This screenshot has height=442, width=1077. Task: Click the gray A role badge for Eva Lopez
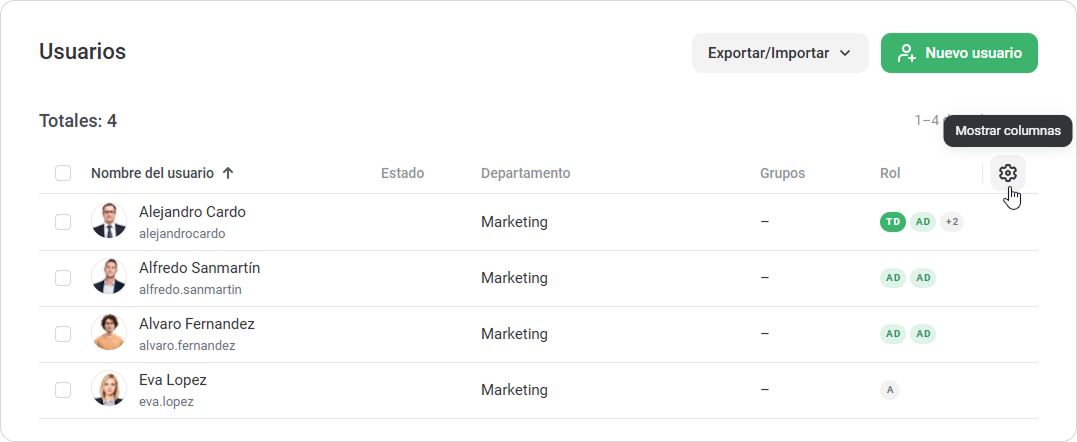[890, 389]
